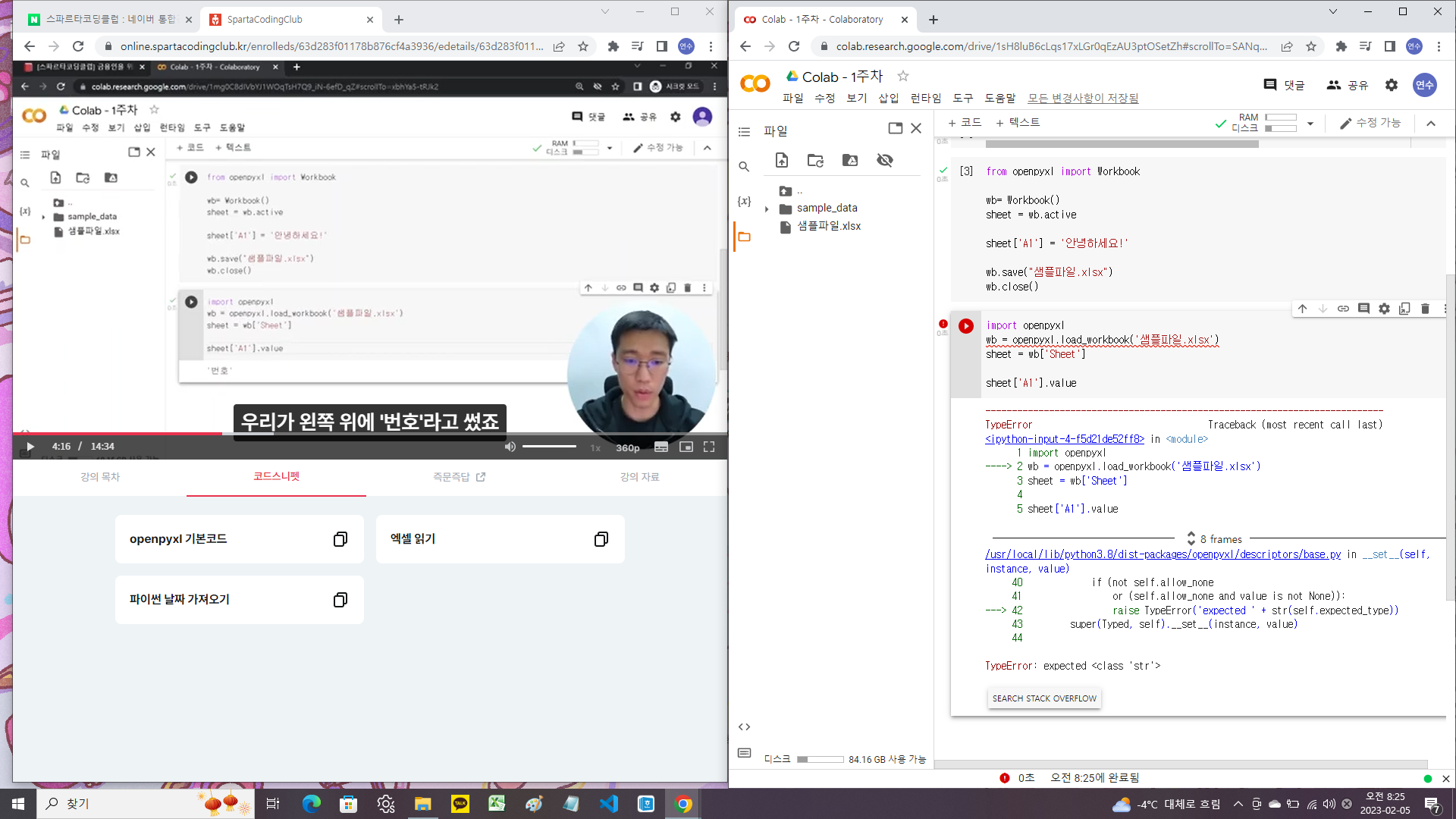Open table of contents in right Colab sidebar

[744, 132]
